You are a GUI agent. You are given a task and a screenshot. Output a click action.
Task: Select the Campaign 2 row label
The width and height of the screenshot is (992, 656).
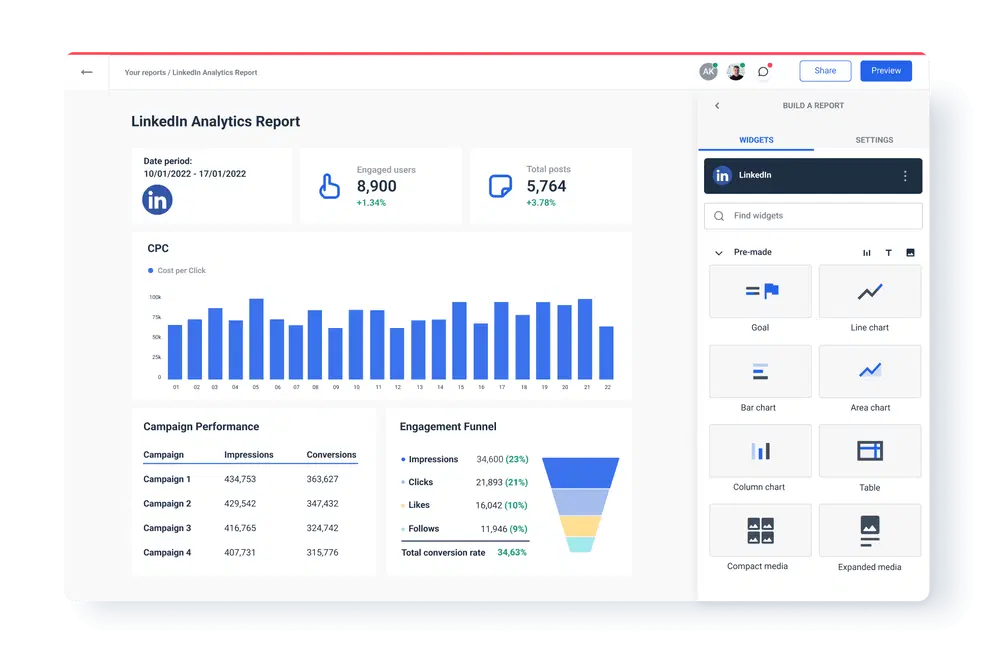(x=167, y=504)
